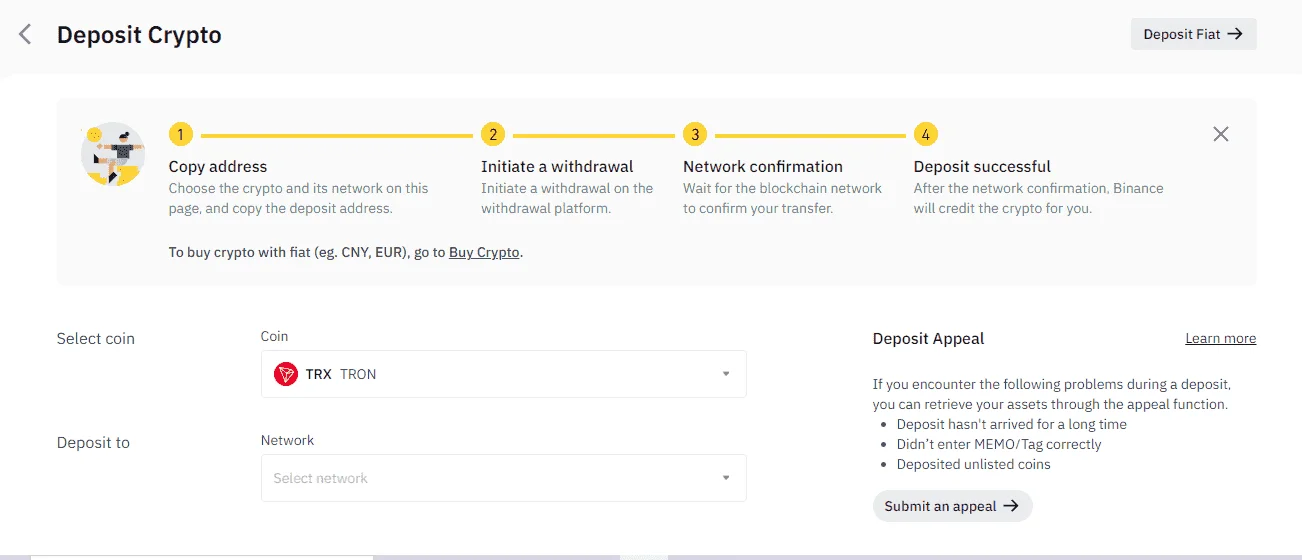Close the deposit steps guide banner
This screenshot has width=1302, height=560.
click(x=1220, y=134)
